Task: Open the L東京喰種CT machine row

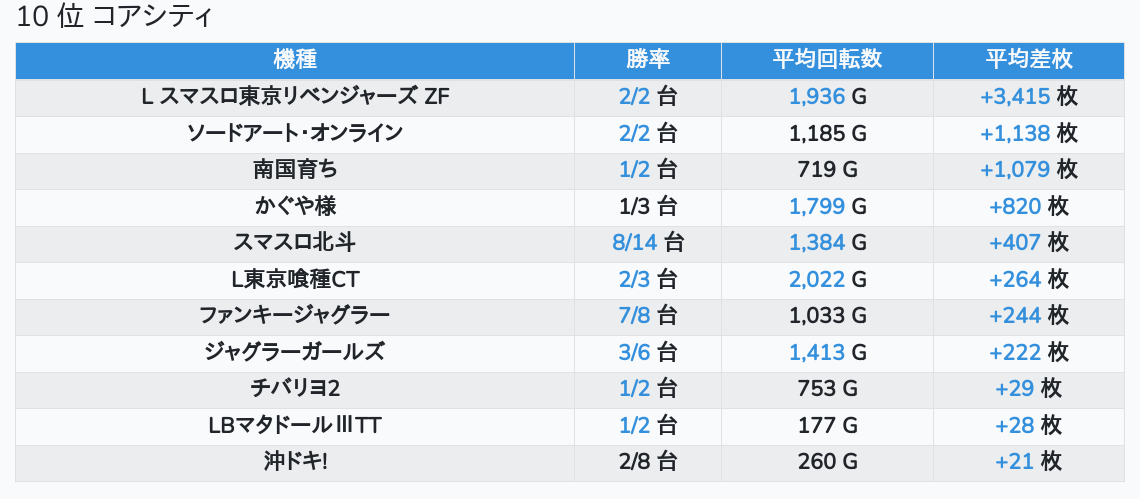Action: coord(294,279)
